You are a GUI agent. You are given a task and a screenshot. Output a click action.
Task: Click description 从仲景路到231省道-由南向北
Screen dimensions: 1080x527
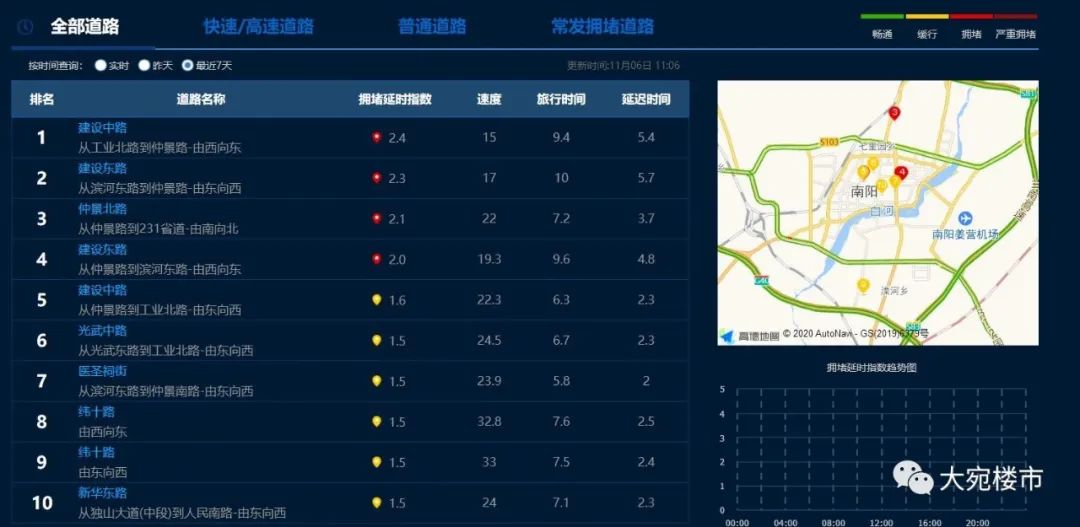tap(158, 229)
